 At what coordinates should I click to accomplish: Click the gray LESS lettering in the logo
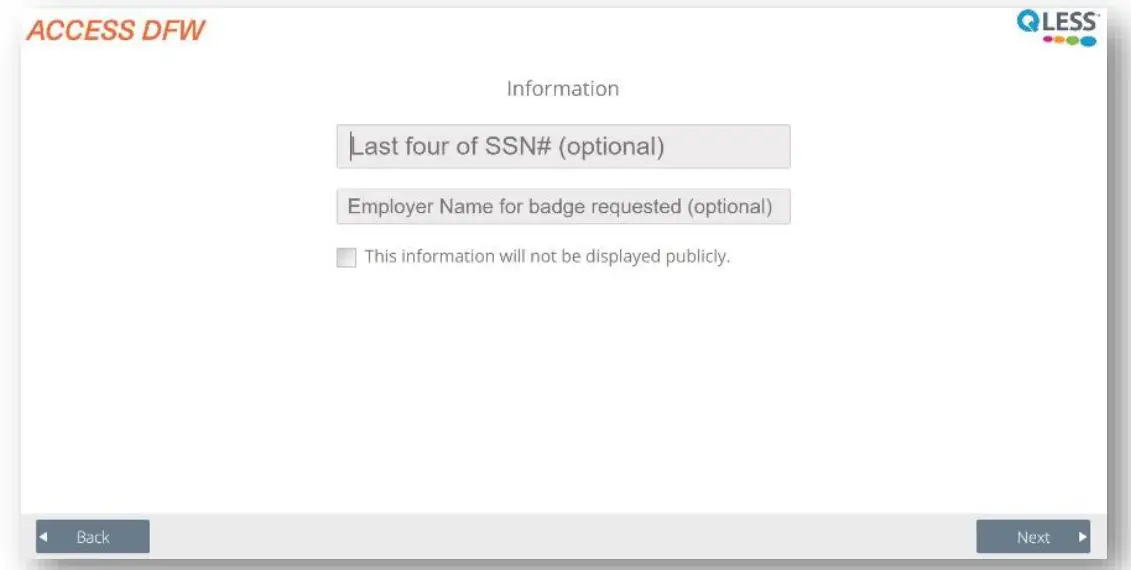coord(1070,22)
